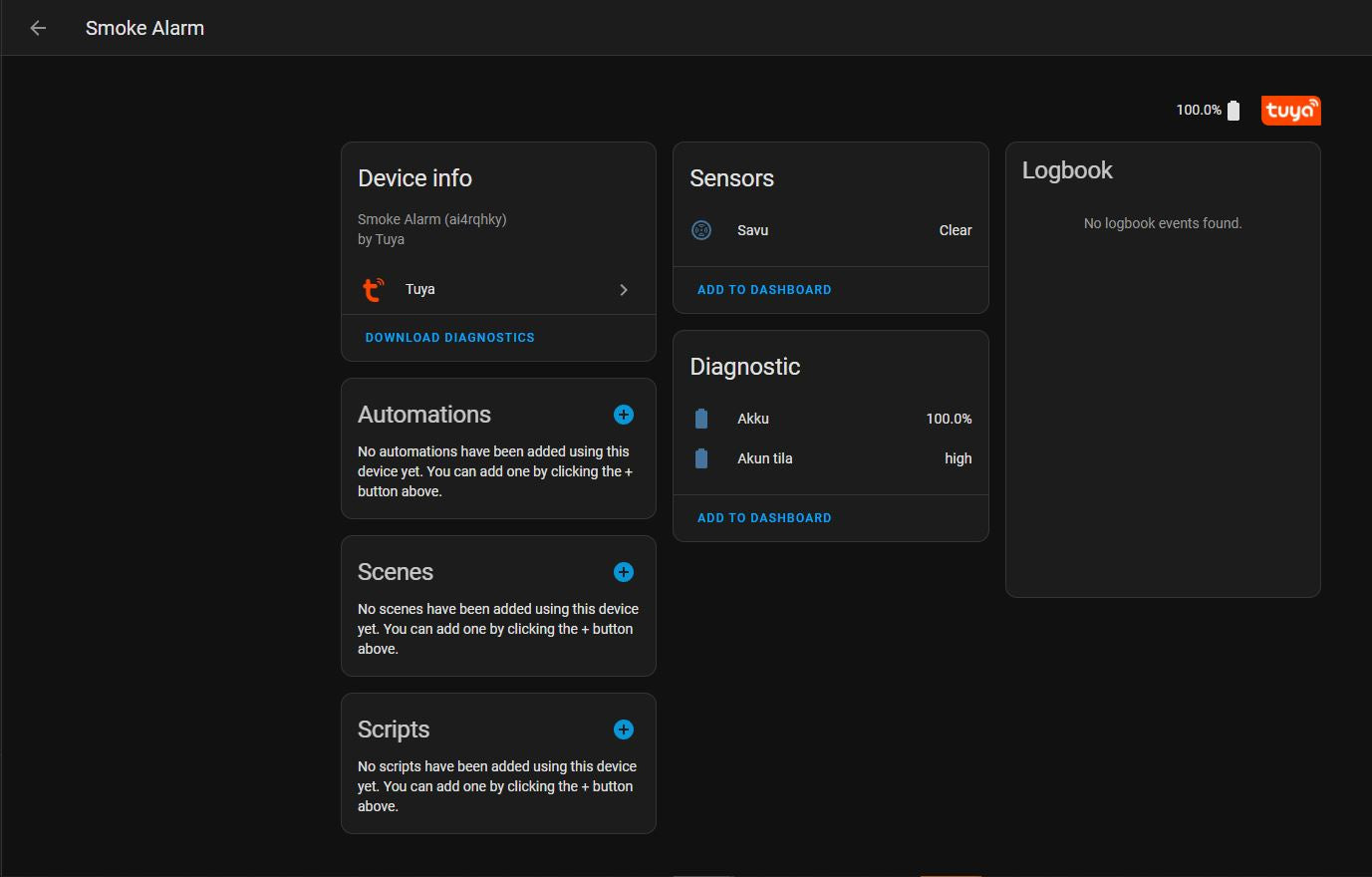The height and width of the screenshot is (877, 1372).
Task: Click the smoke detector icon beside Savu
Action: (701, 230)
